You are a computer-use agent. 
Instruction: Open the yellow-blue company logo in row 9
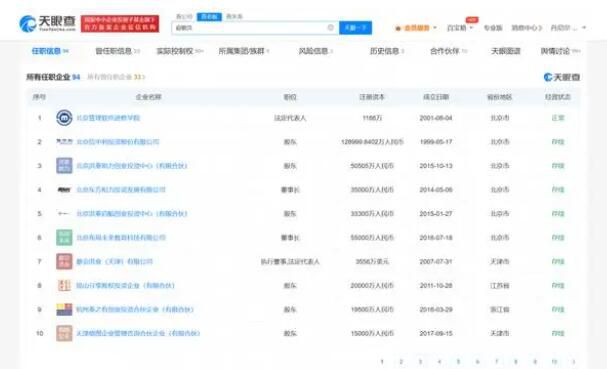pos(64,309)
